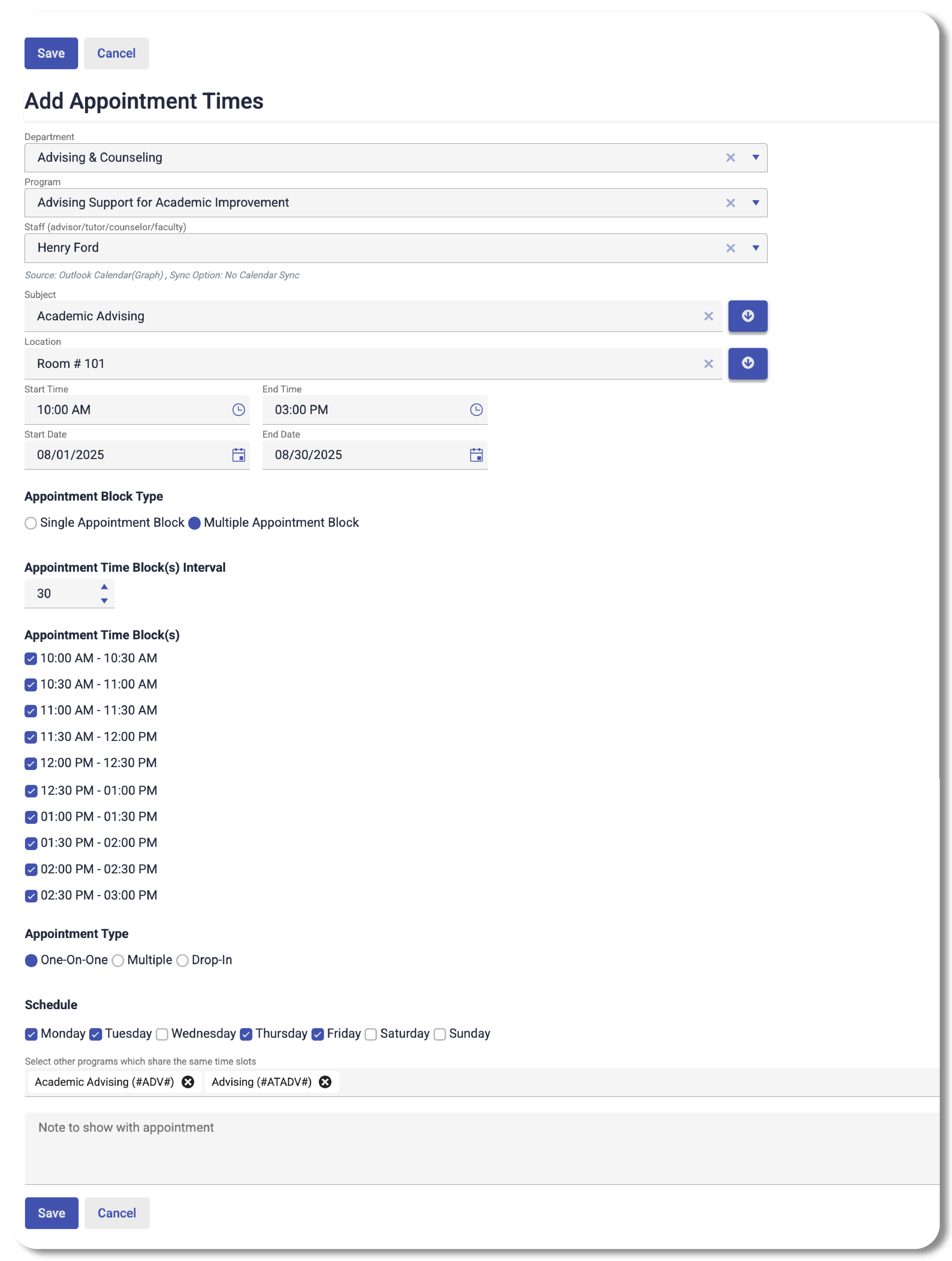This screenshot has width=952, height=1261.
Task: Remove the Advising (#ATADV#) program chip
Action: 325,1082
